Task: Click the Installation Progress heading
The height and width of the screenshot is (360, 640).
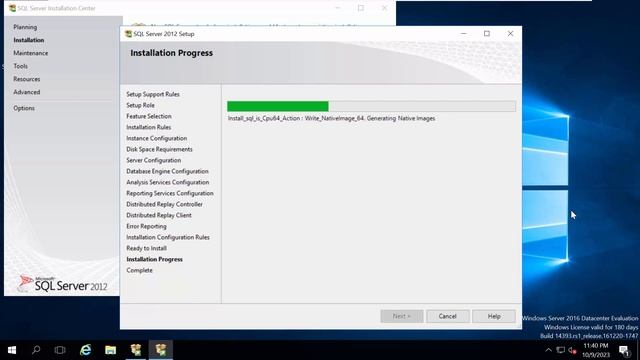Action: 171,53
